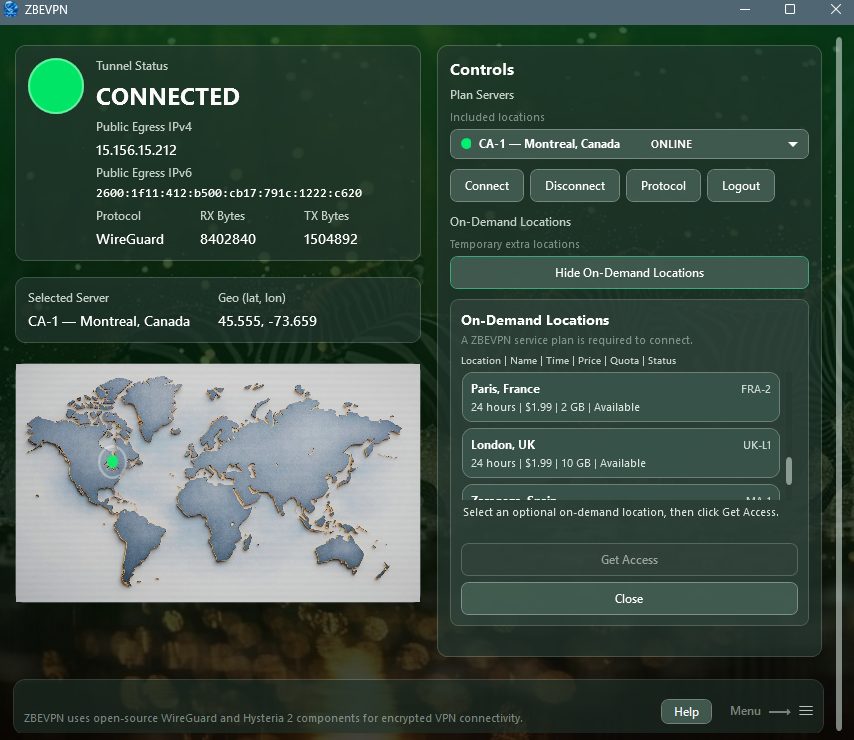Open the hamburger menu icon
The height and width of the screenshot is (740, 854).
[x=806, y=711]
